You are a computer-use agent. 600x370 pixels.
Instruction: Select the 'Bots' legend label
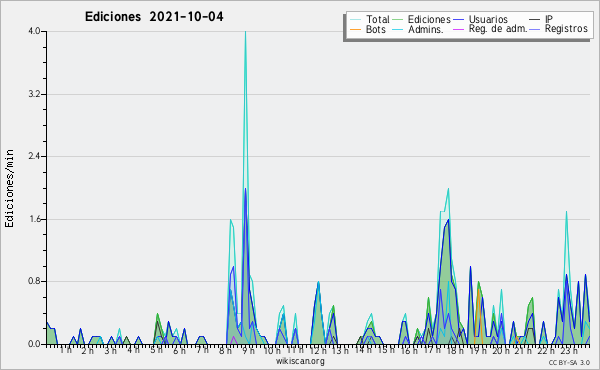tap(375, 29)
